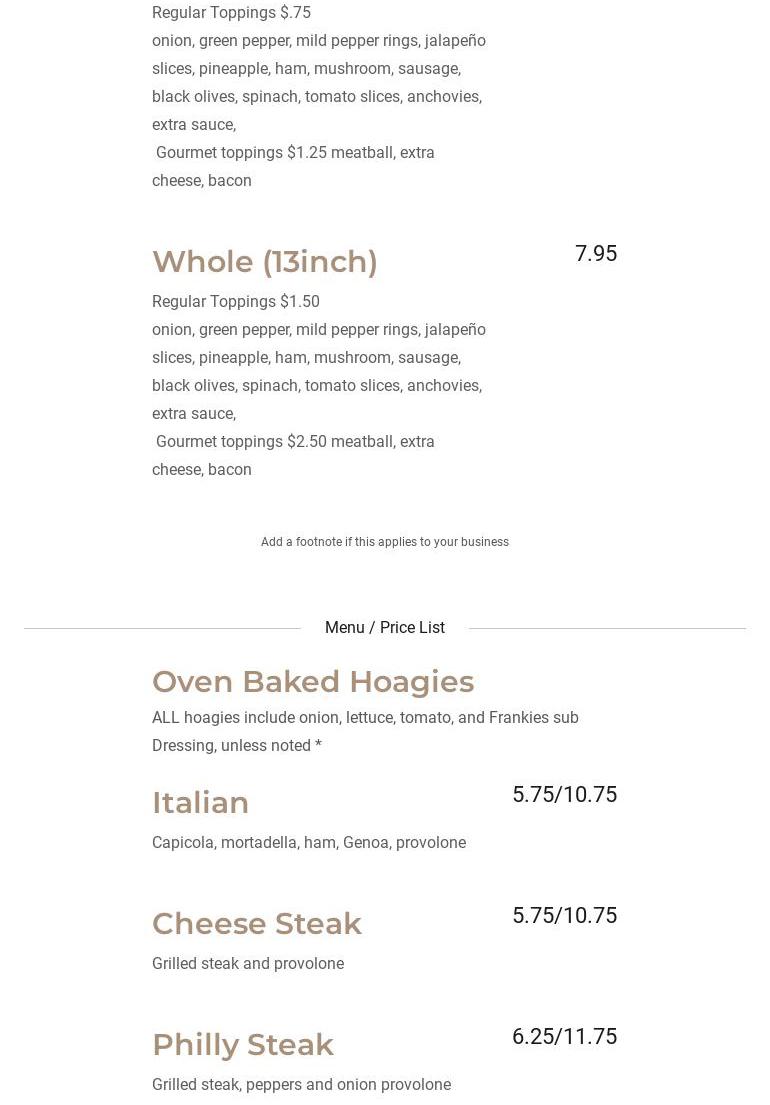Click the 7.95 price for Whole pizza
This screenshot has width=770, height=1105.
pyautogui.click(x=595, y=254)
